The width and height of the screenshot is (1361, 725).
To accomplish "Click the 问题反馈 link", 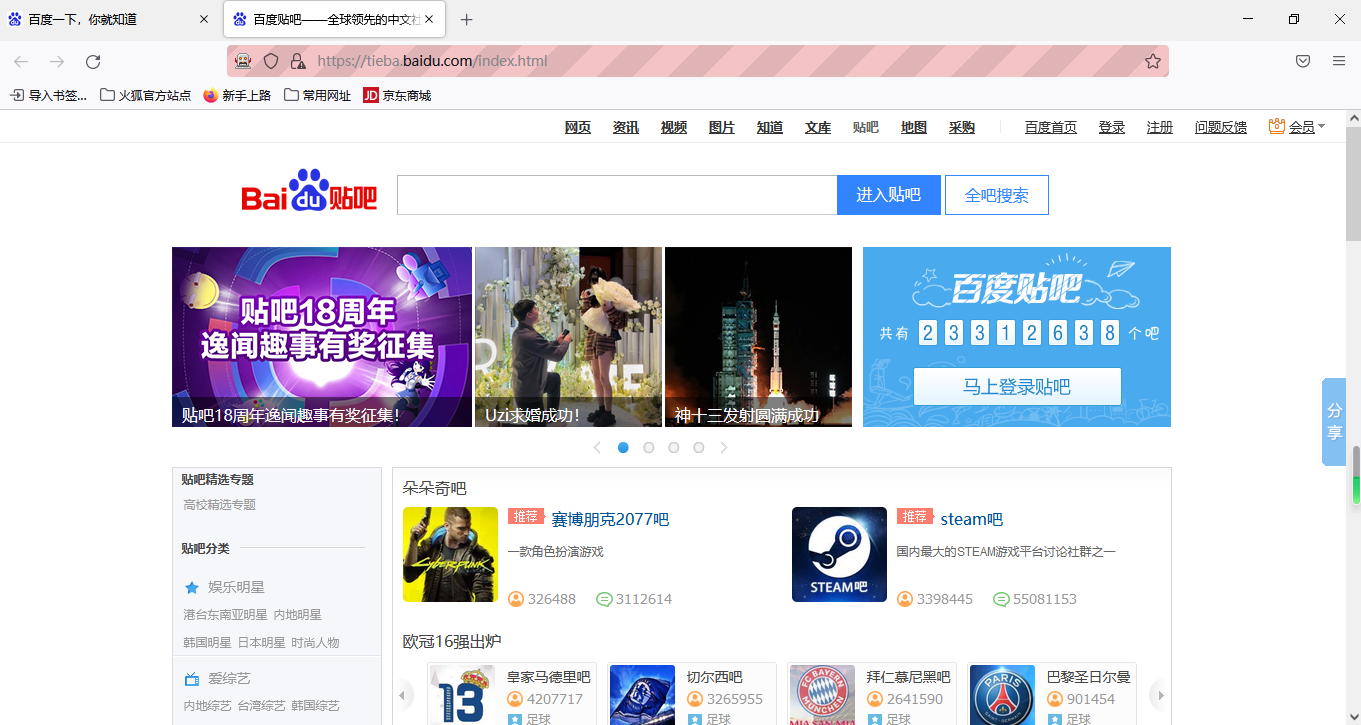I will pos(1221,127).
